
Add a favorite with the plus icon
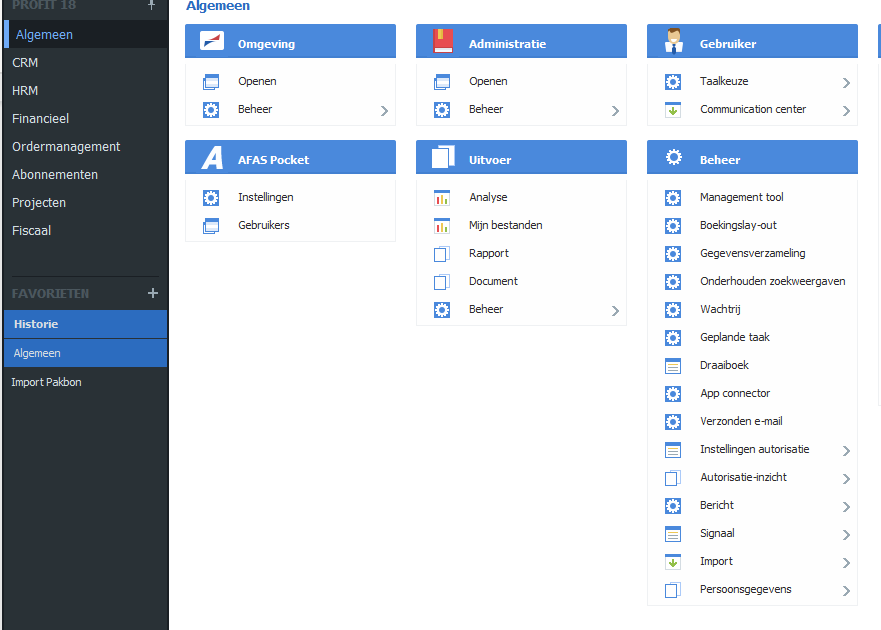point(153,294)
